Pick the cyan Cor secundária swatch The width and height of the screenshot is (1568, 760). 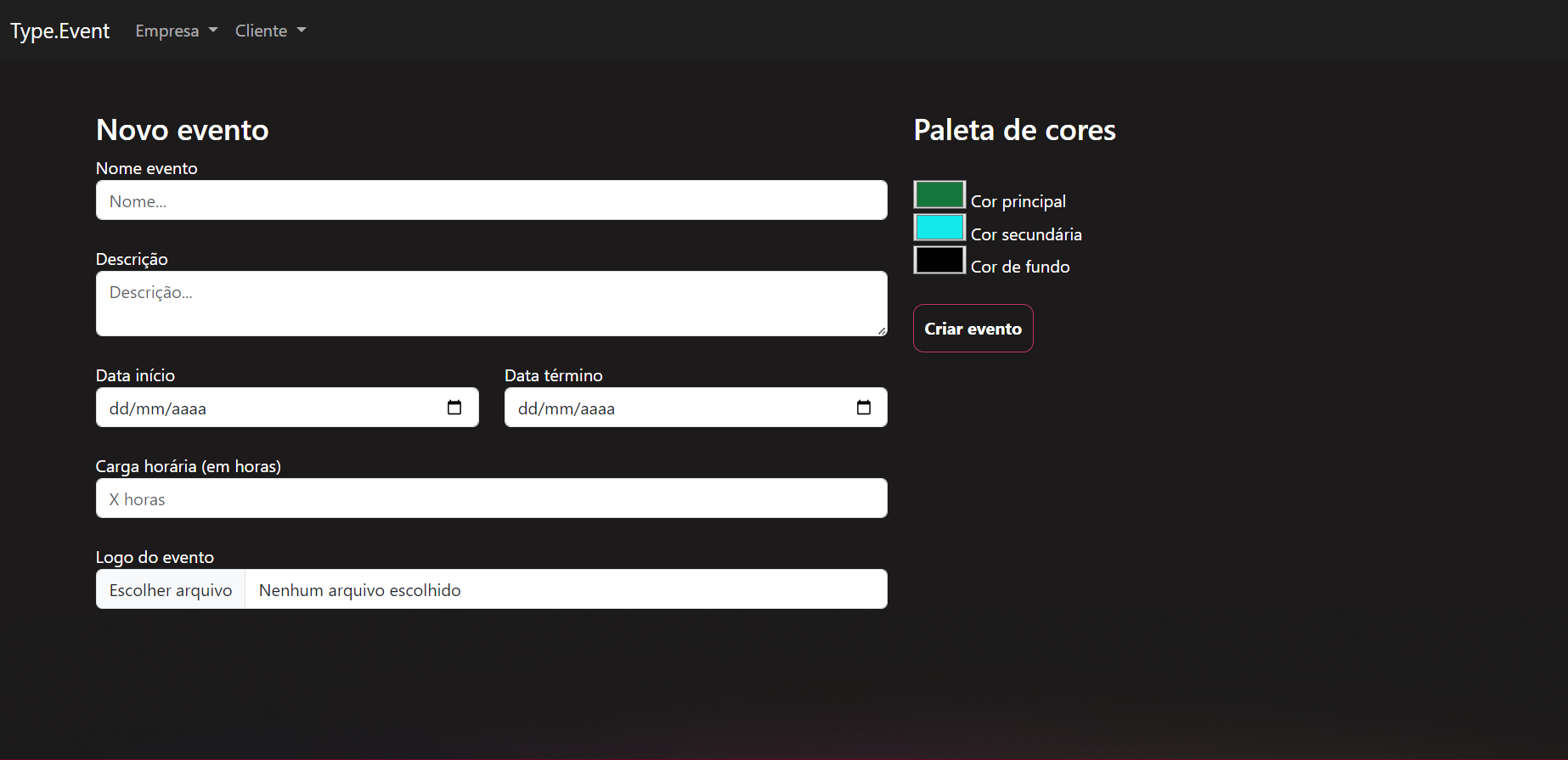pyautogui.click(x=939, y=228)
